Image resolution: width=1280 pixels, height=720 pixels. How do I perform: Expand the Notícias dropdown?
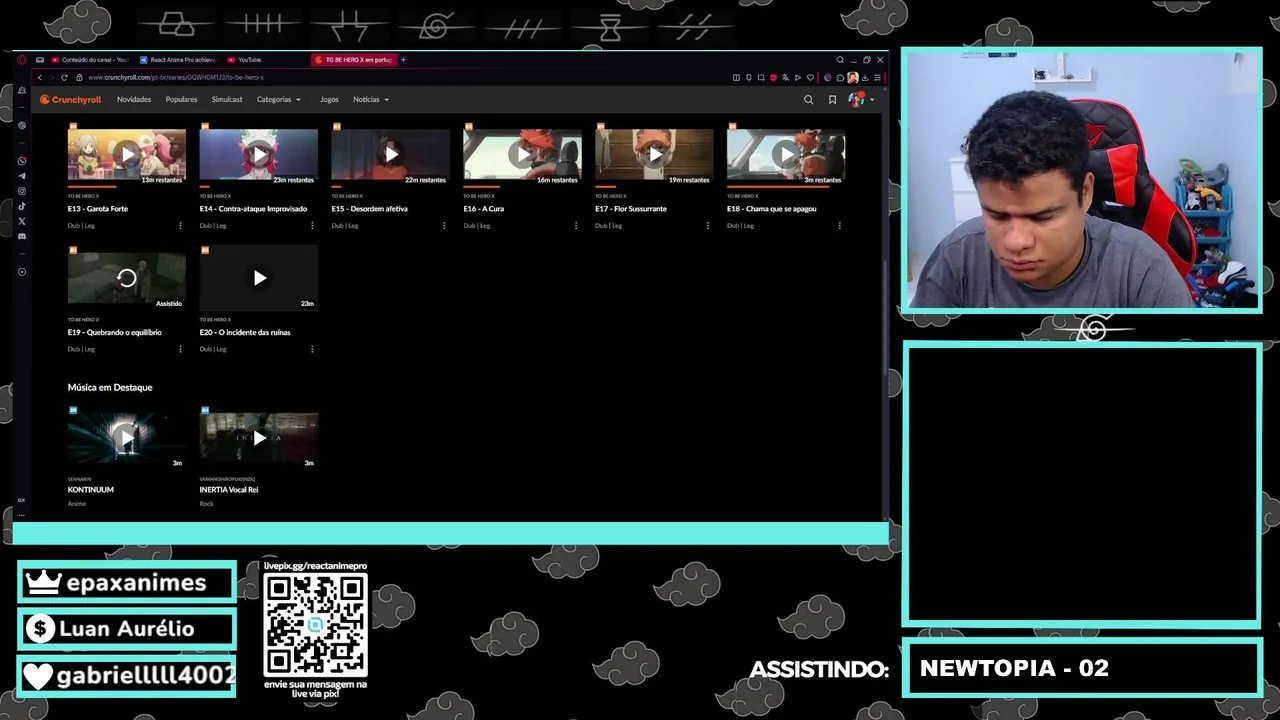[370, 100]
